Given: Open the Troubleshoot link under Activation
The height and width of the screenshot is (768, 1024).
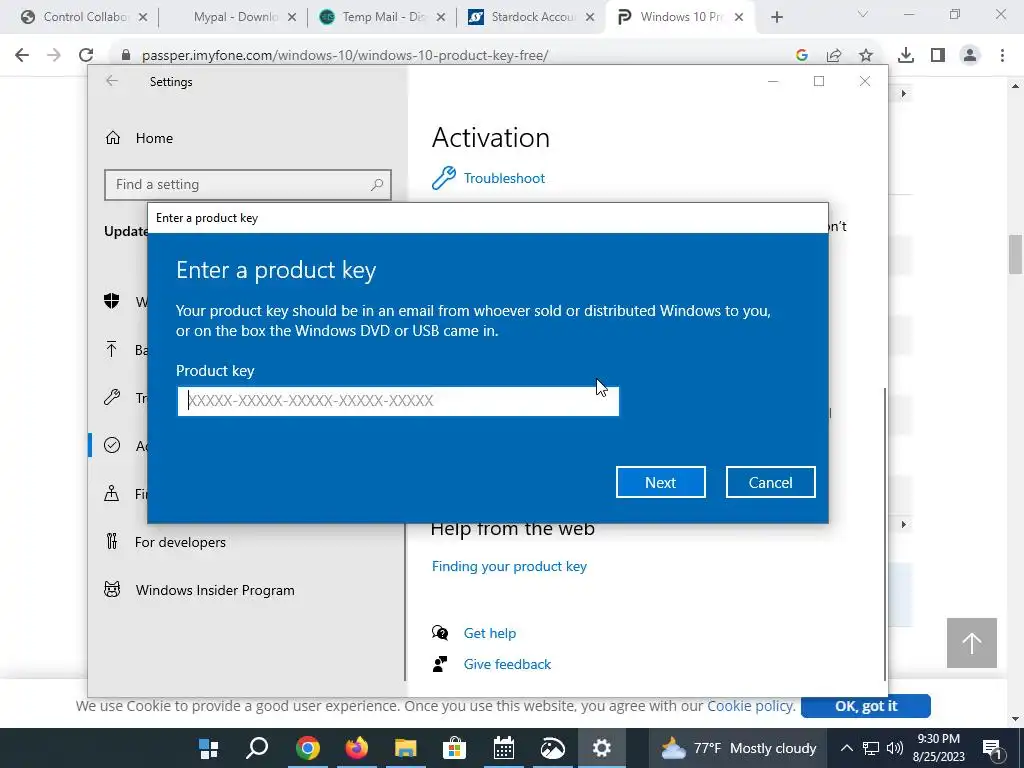Looking at the screenshot, I should (x=504, y=178).
